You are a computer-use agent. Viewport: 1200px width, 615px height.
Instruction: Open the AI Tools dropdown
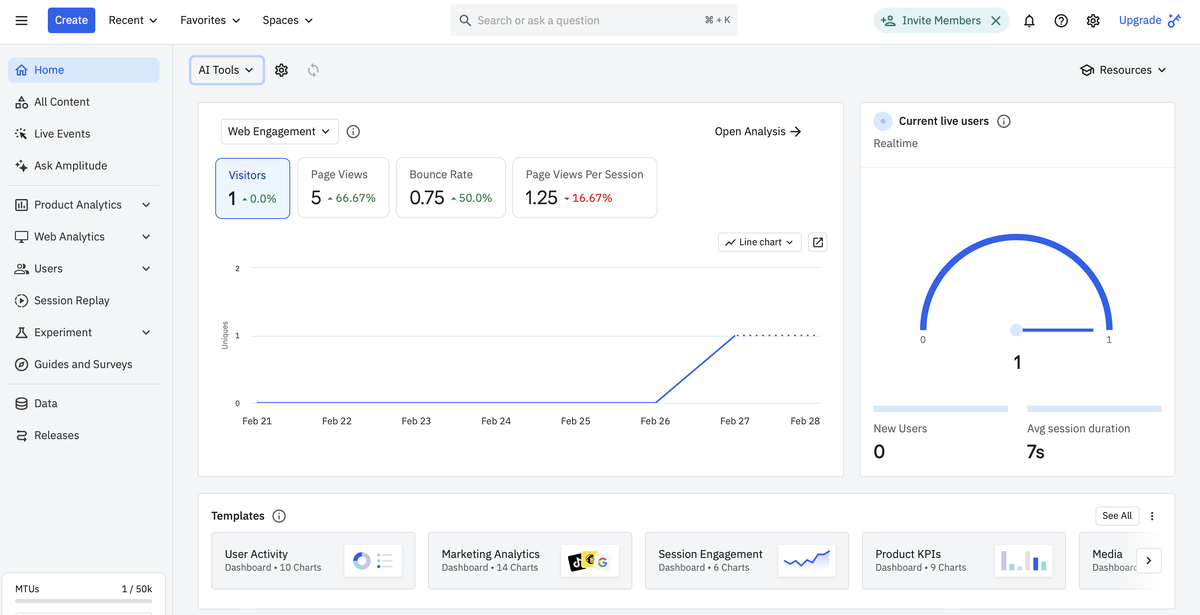tap(227, 70)
